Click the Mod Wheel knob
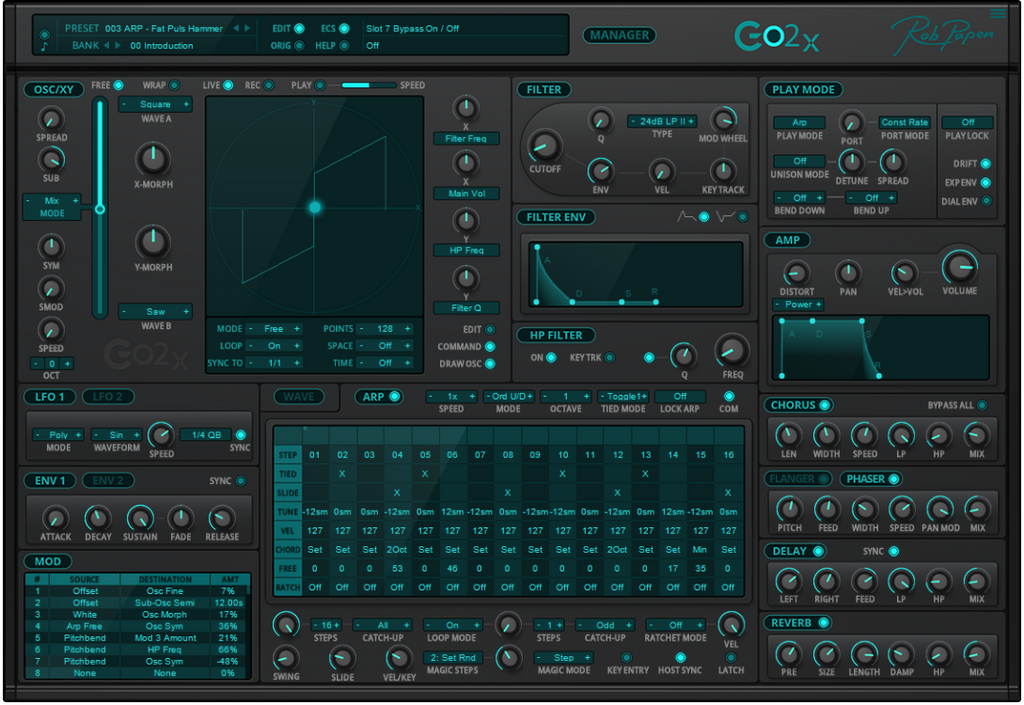 click(x=722, y=120)
